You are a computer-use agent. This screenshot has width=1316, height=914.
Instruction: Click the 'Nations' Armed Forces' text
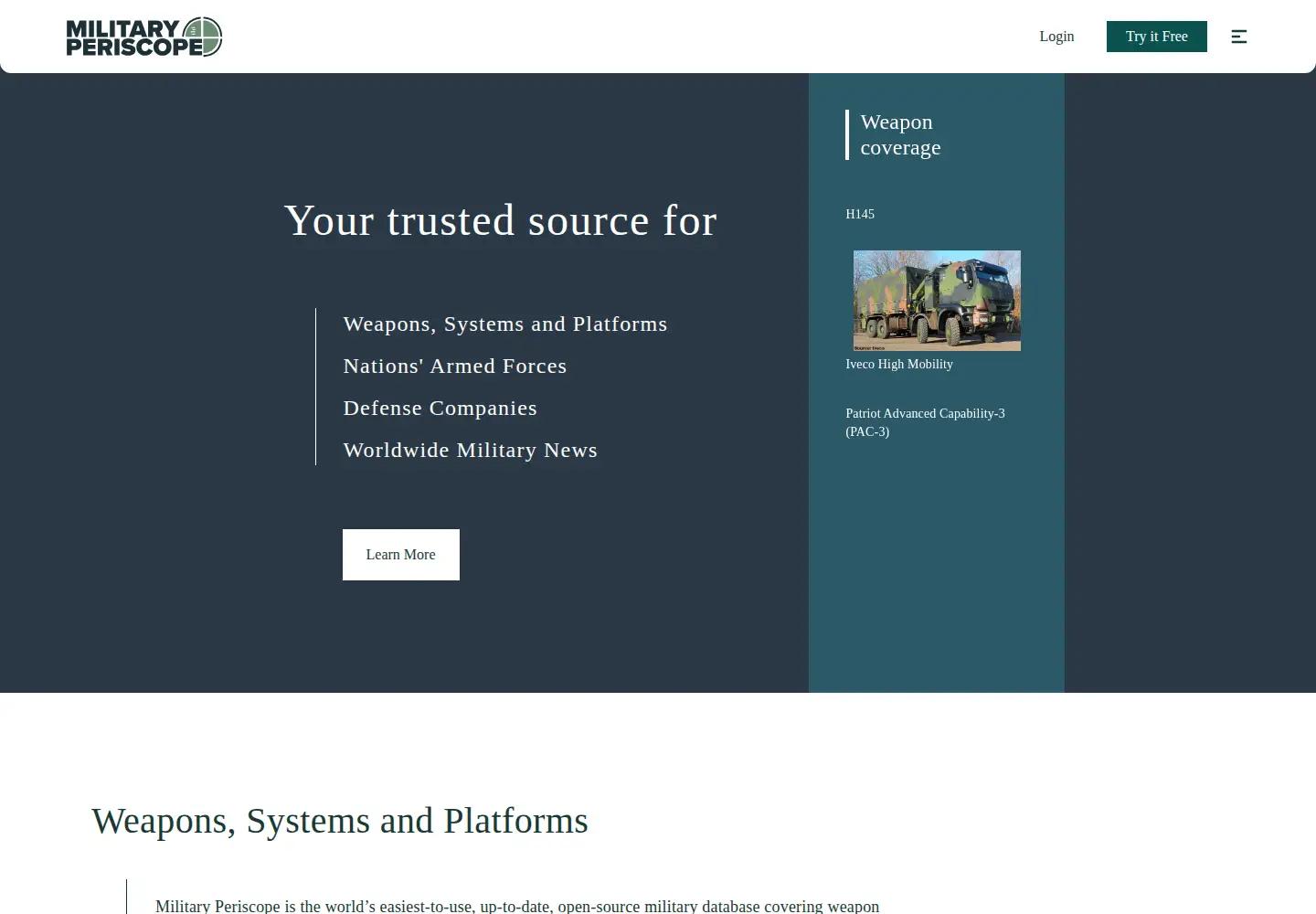(455, 367)
